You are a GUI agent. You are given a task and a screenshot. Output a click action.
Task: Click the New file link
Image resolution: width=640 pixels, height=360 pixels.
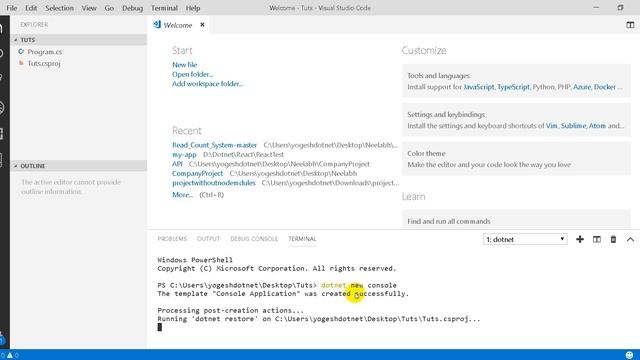[184, 64]
